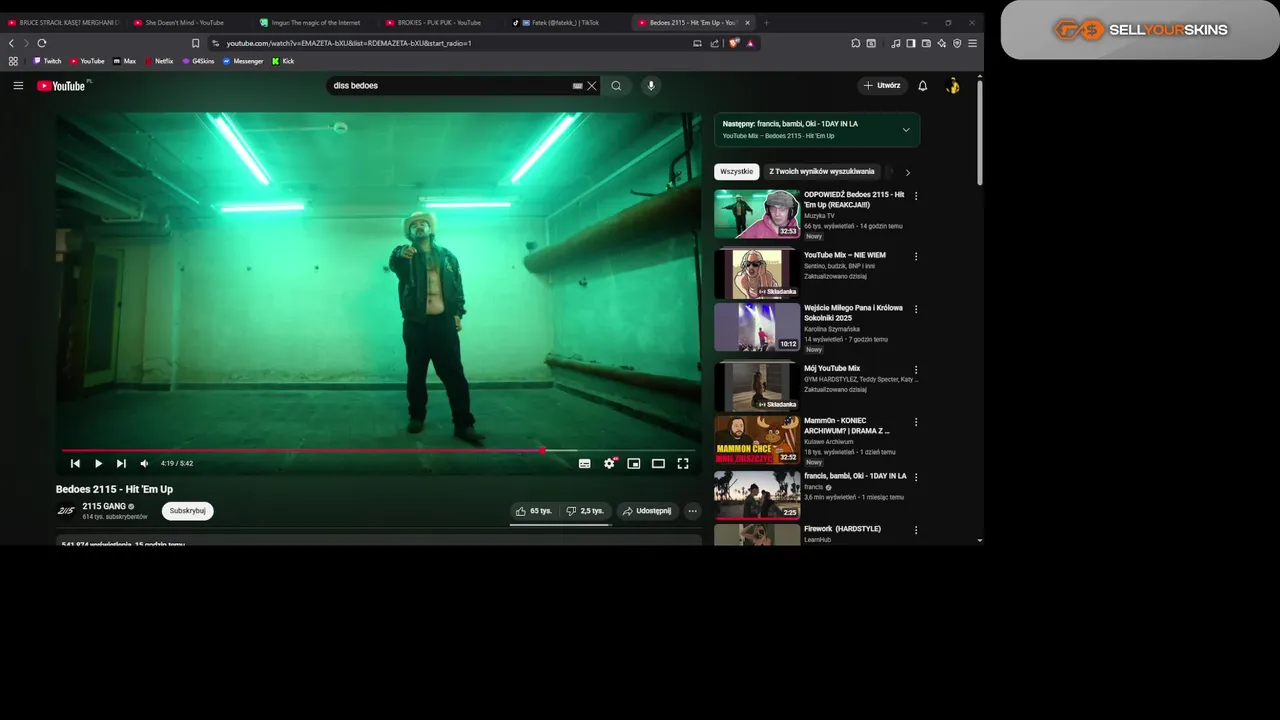Open the Messenger bookmark
The image size is (1280, 720).
[243, 61]
